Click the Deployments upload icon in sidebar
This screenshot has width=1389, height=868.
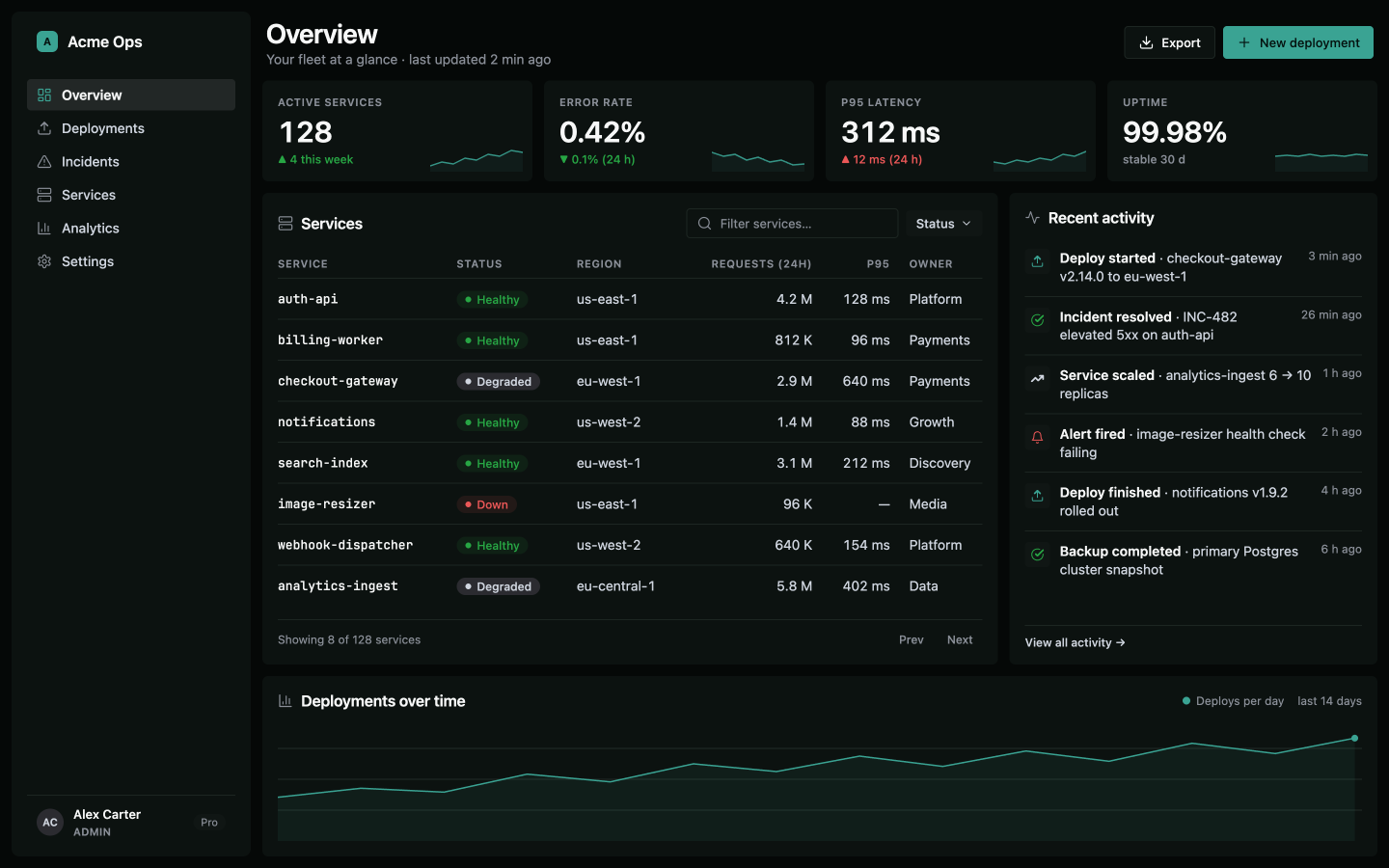click(44, 128)
